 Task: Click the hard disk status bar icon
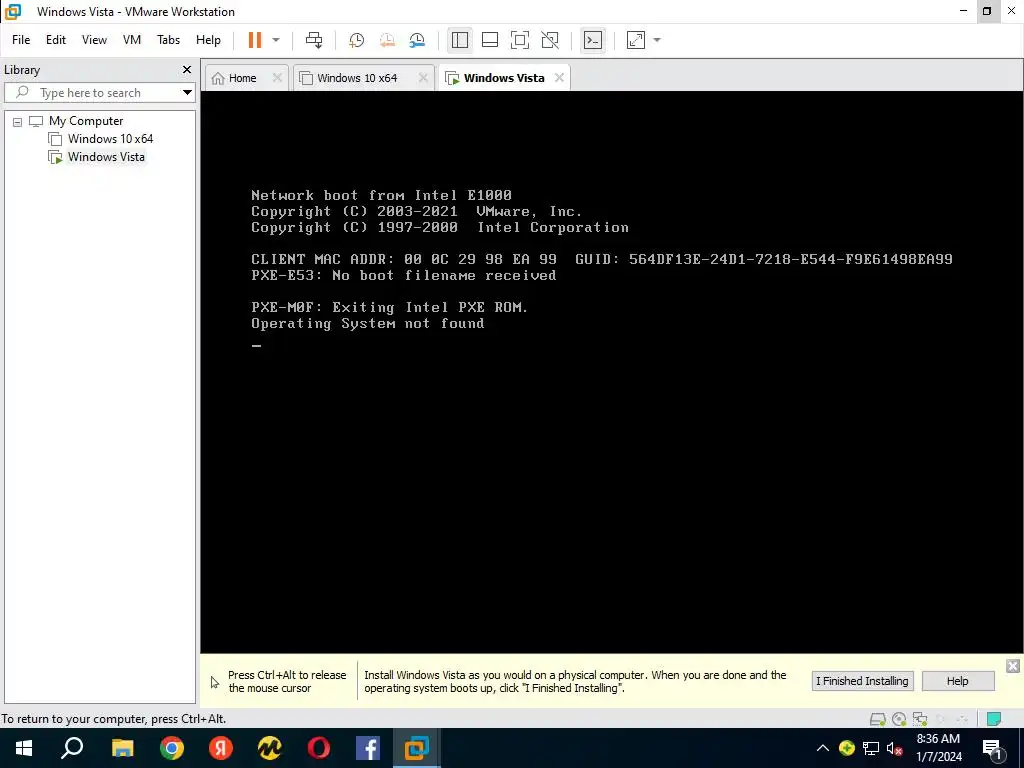click(x=878, y=719)
